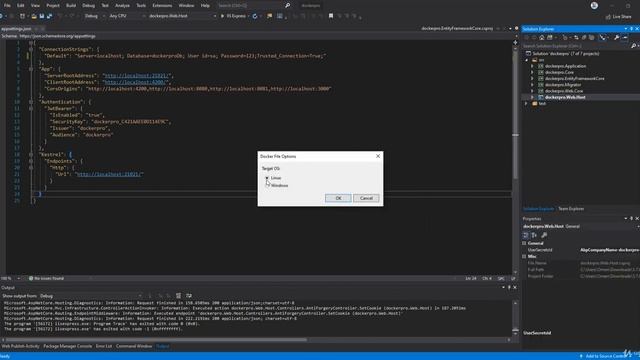Collapse the Authentication JSON block
This screenshot has height=360, width=640.
point(31,102)
